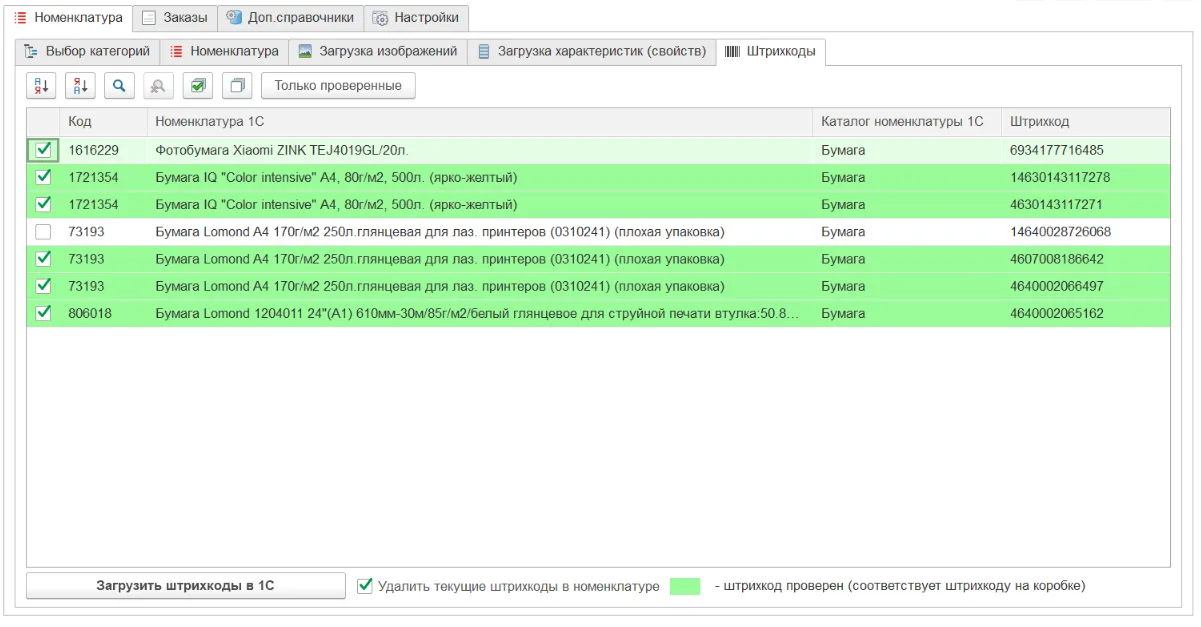The height and width of the screenshot is (627, 1201).
Task: Click the Код column header
Action: [103, 122]
